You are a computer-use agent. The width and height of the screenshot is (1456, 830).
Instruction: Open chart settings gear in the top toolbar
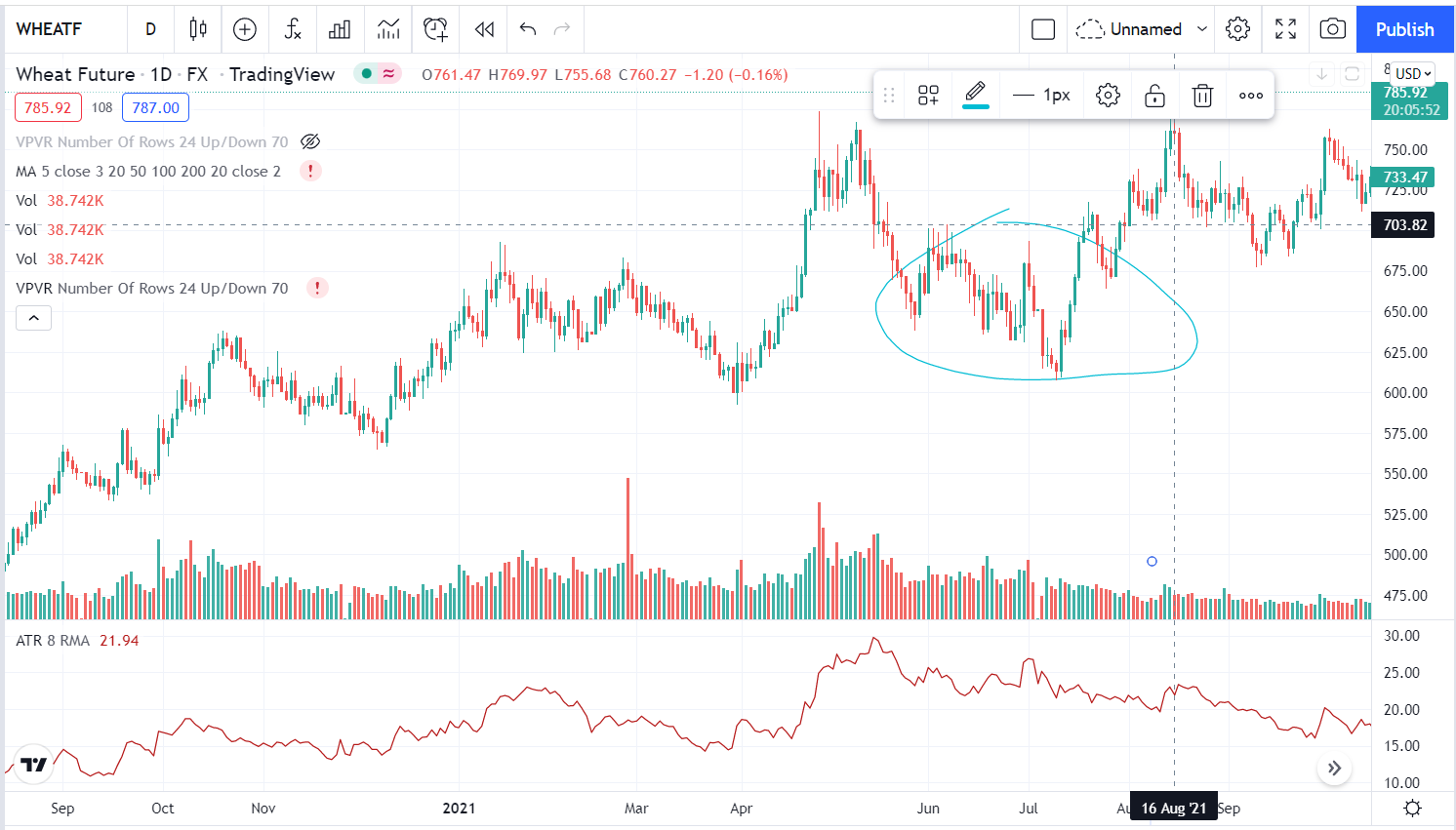(x=1238, y=29)
